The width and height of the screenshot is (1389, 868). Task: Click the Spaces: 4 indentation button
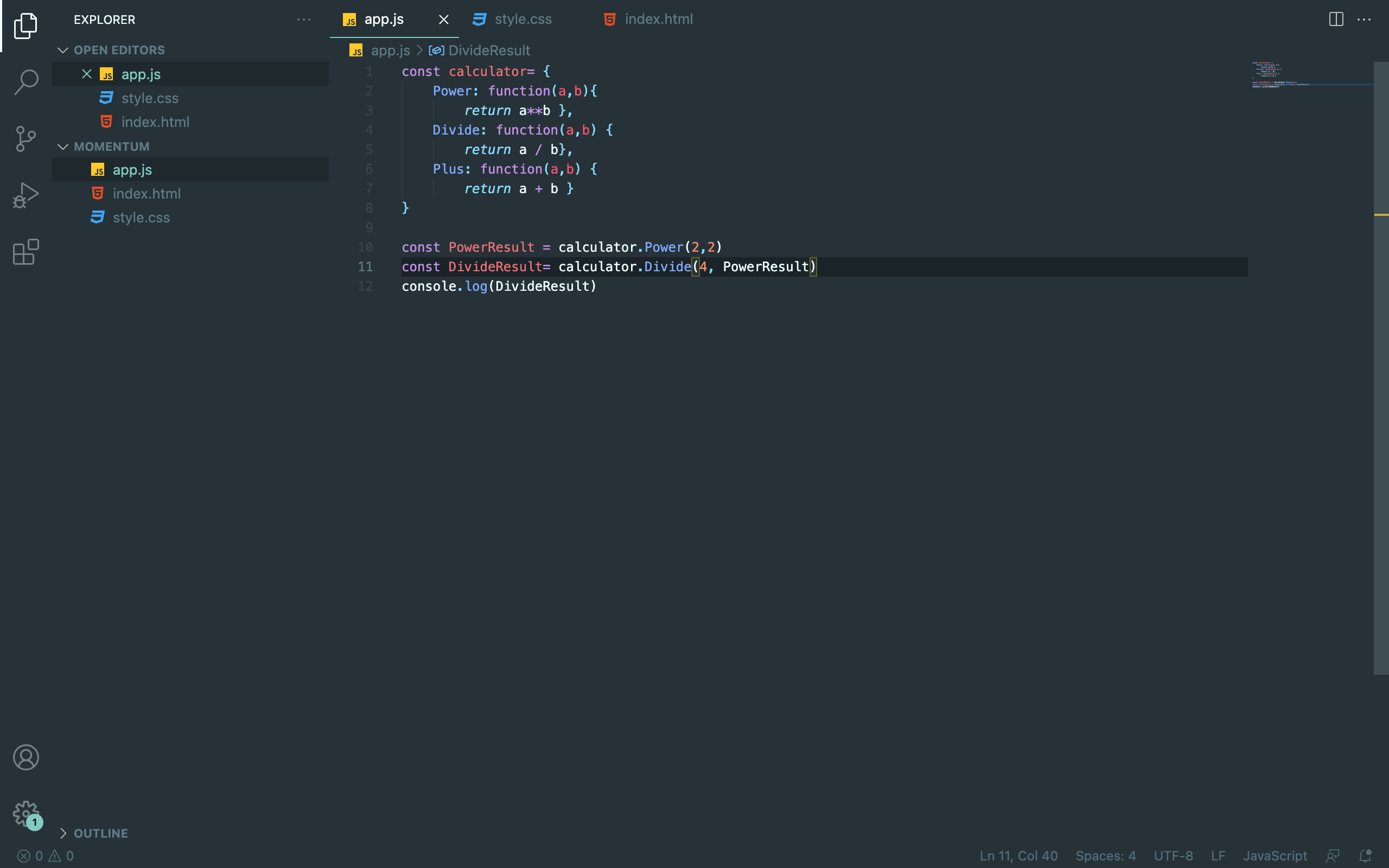pyautogui.click(x=1105, y=856)
